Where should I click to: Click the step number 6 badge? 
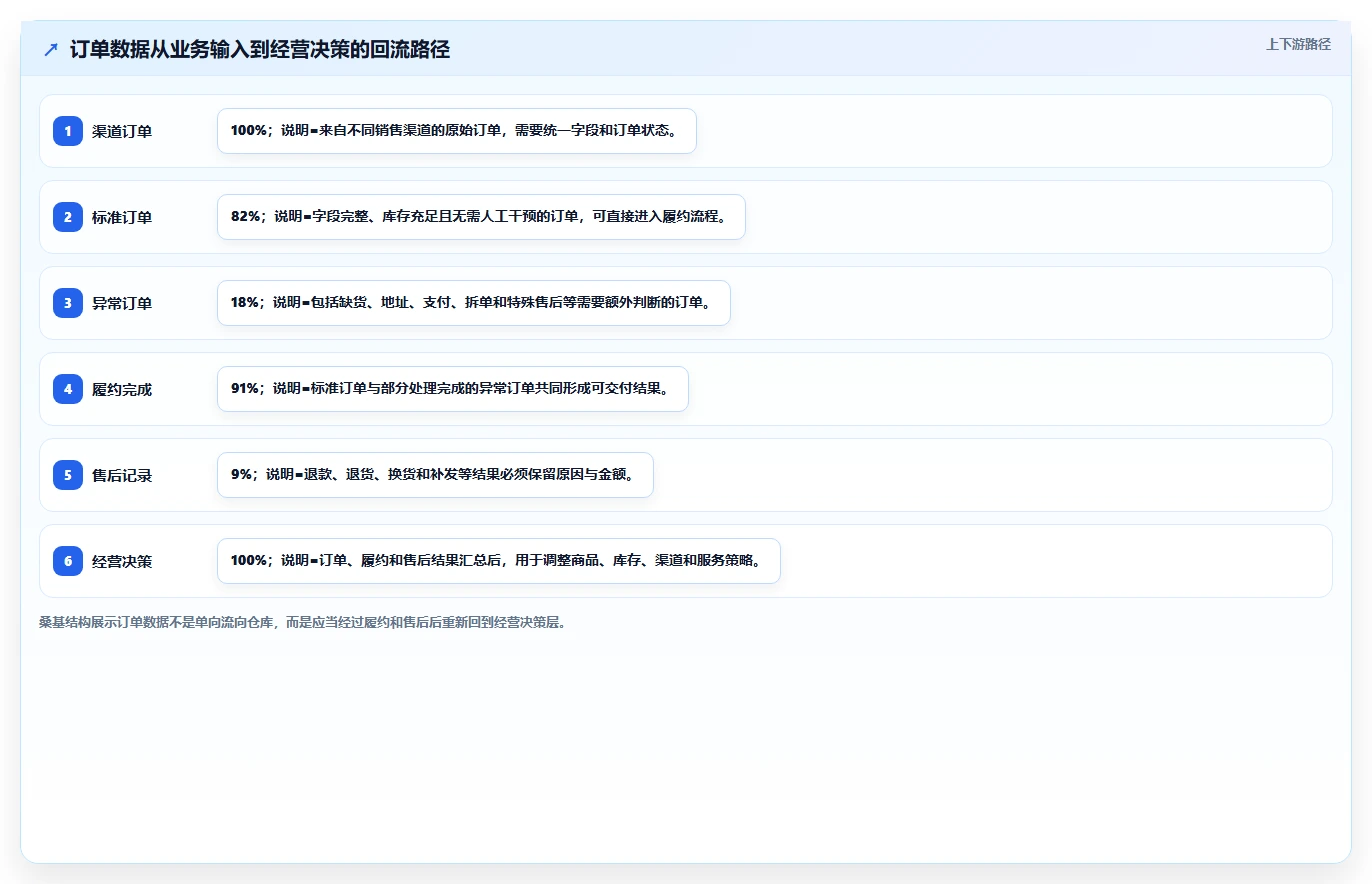(x=68, y=561)
